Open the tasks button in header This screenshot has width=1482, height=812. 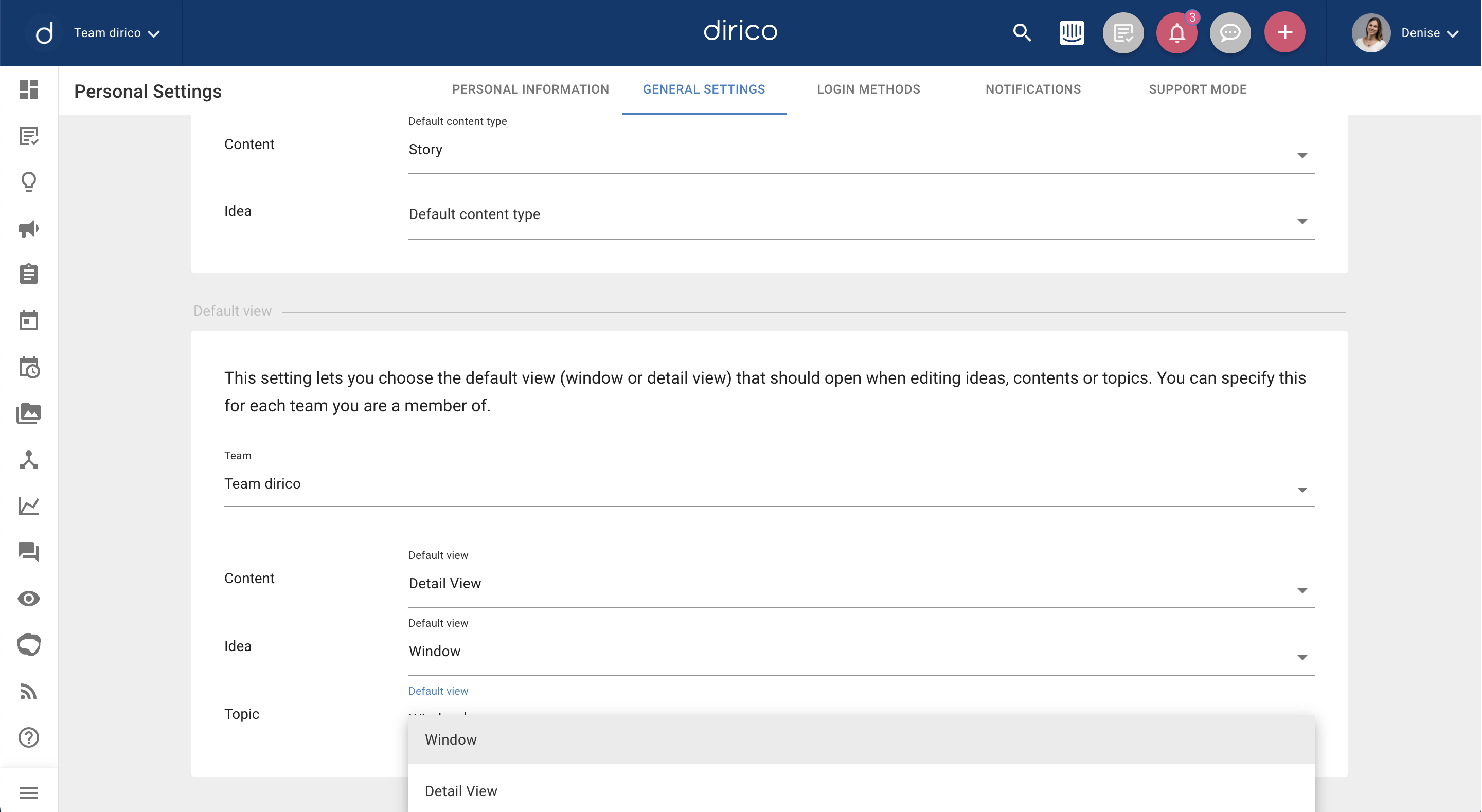pyautogui.click(x=1123, y=33)
